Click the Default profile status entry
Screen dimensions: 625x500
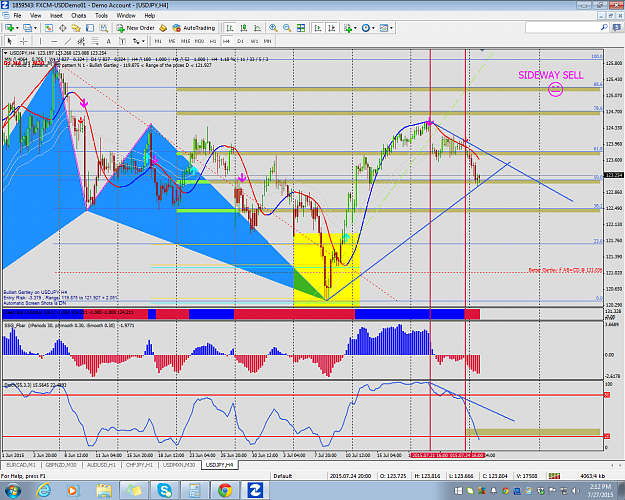(283, 476)
